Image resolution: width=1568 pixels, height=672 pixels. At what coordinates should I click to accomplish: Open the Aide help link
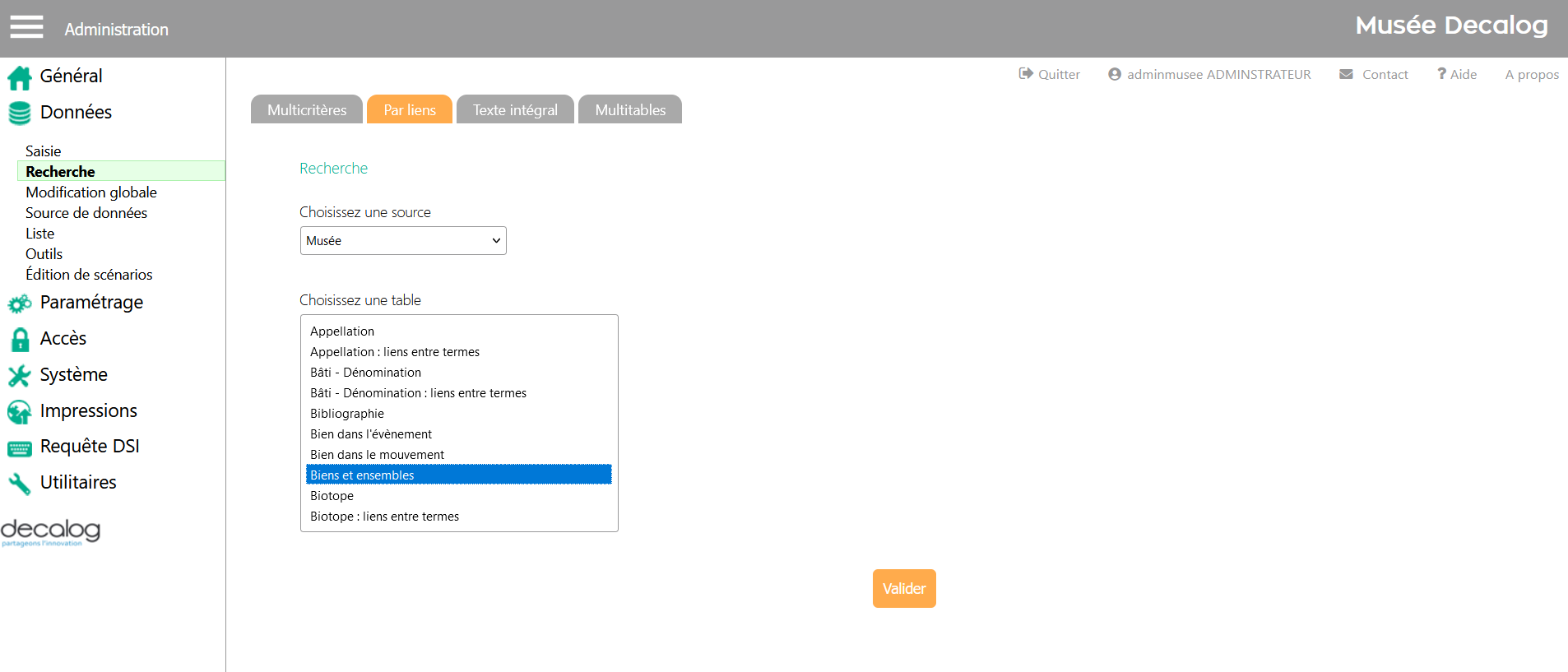pyautogui.click(x=1457, y=75)
